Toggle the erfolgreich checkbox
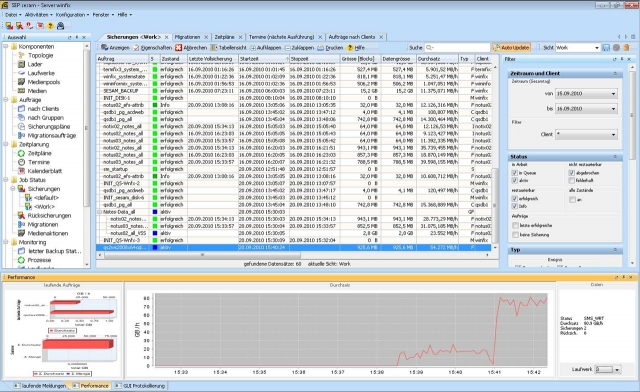 [514, 198]
